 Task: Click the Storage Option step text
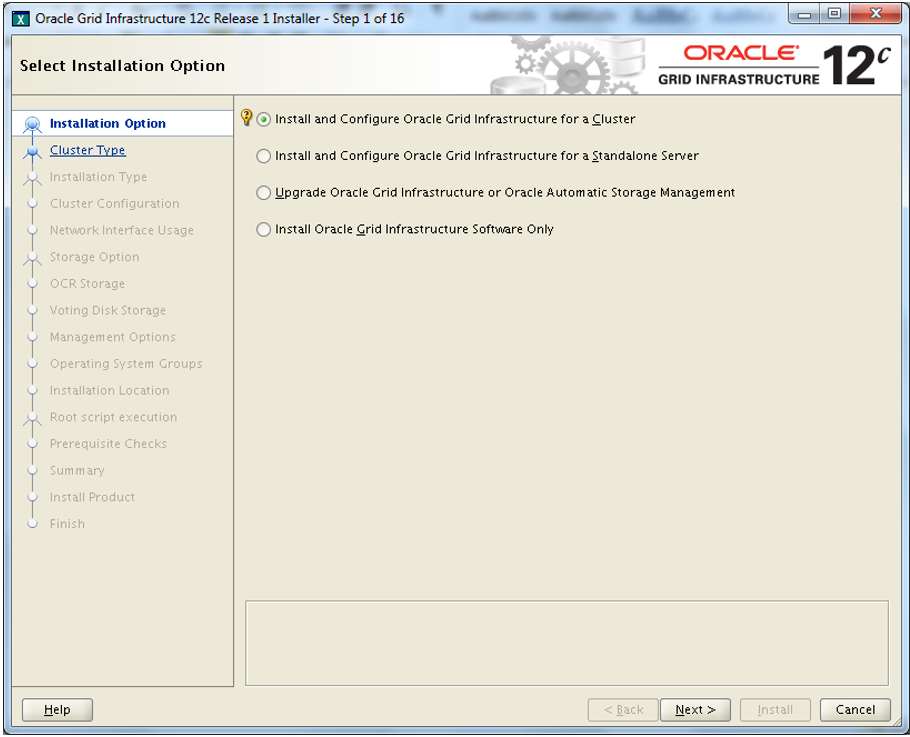pyautogui.click(x=95, y=257)
